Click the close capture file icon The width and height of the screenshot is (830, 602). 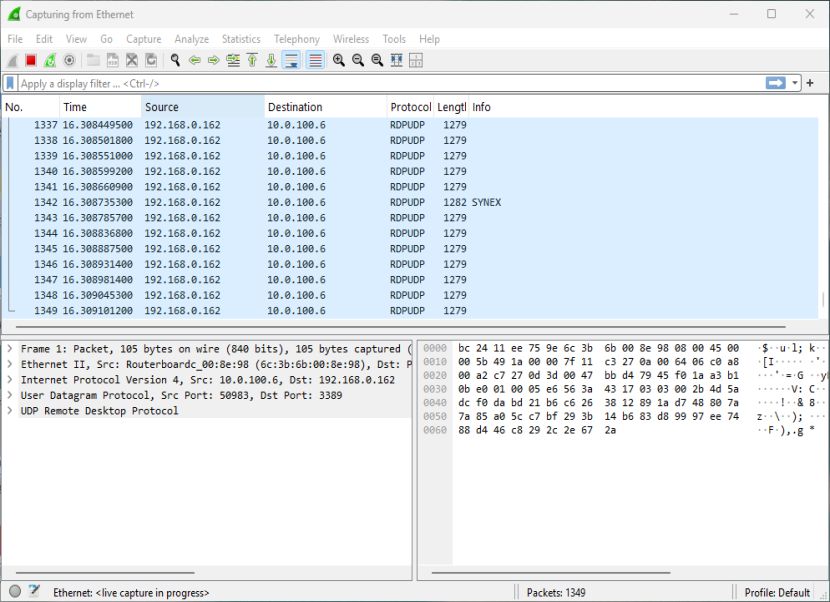pos(132,60)
